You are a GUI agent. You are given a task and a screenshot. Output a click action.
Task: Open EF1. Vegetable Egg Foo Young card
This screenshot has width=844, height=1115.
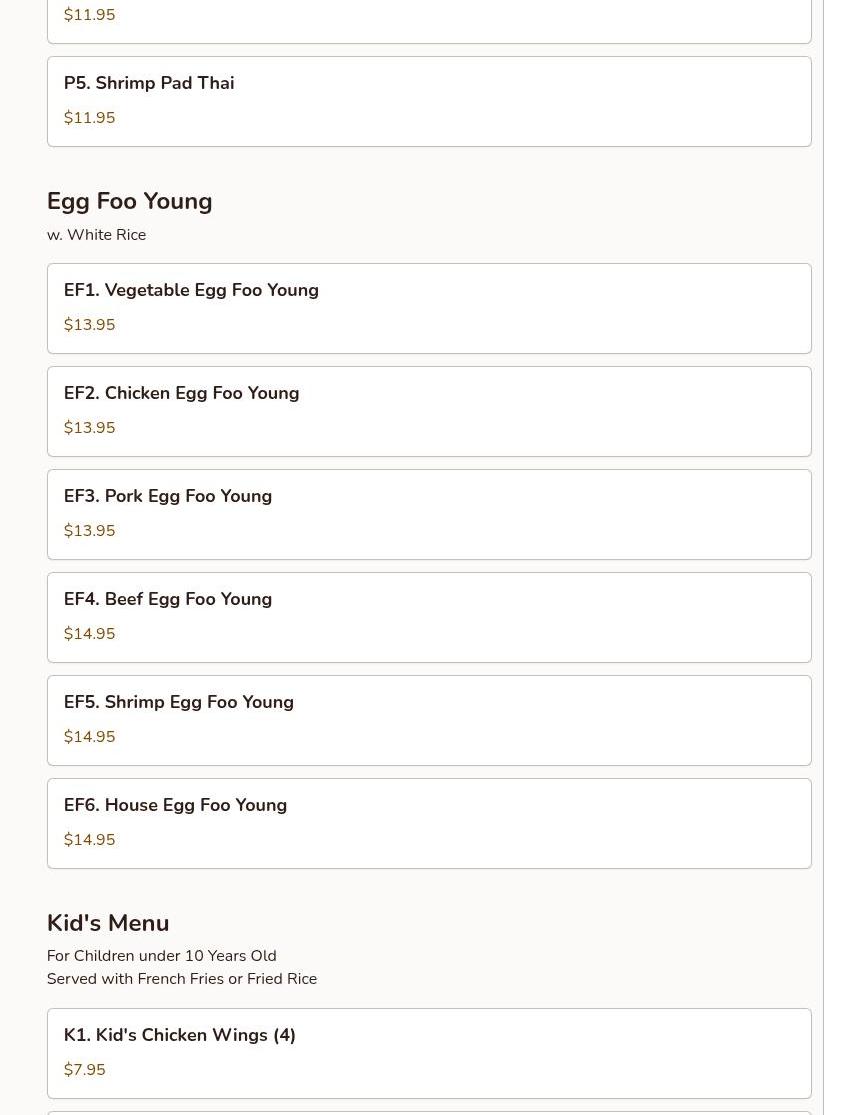tap(429, 309)
